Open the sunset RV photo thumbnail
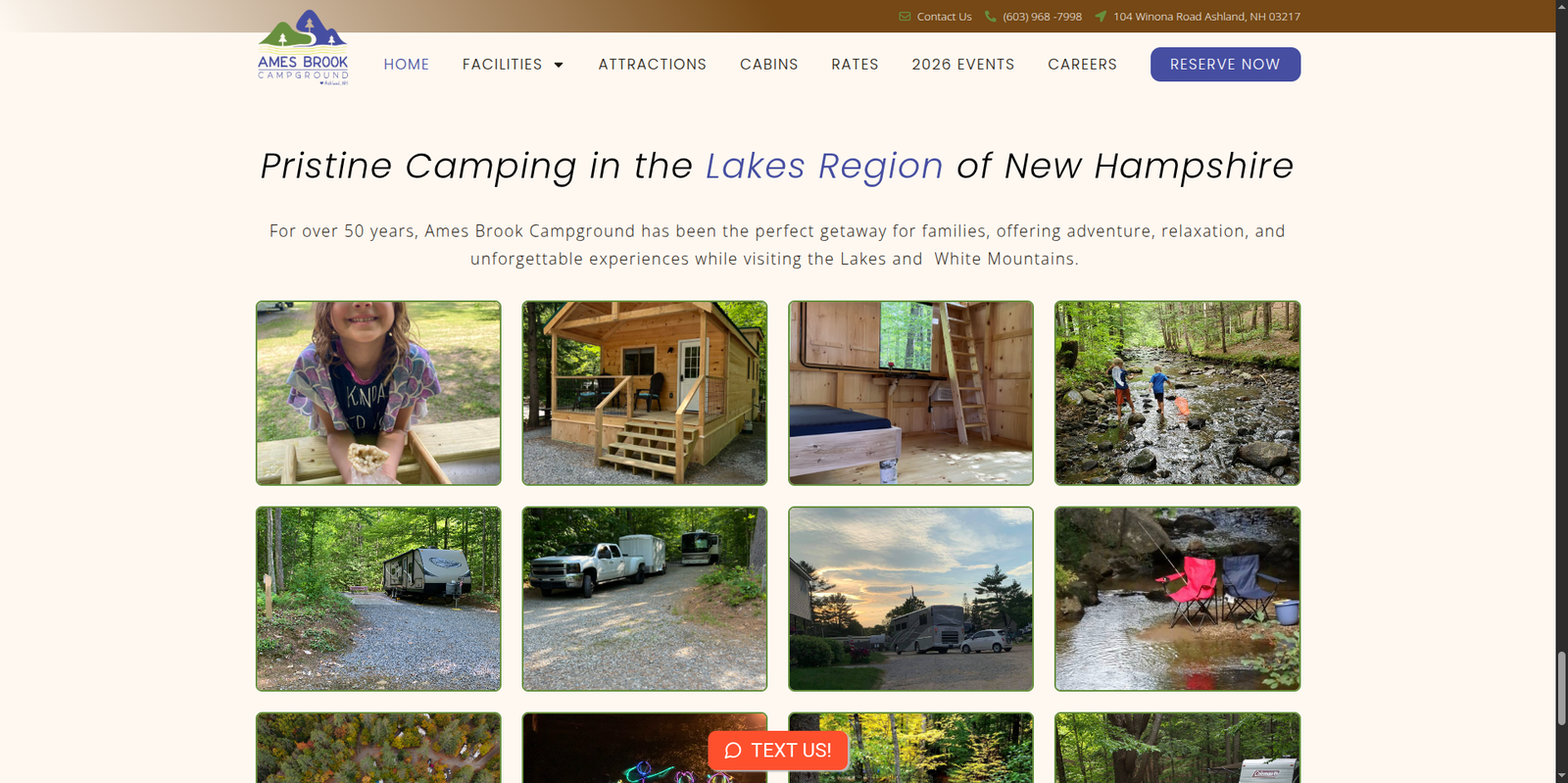The image size is (1568, 783). 910,599
